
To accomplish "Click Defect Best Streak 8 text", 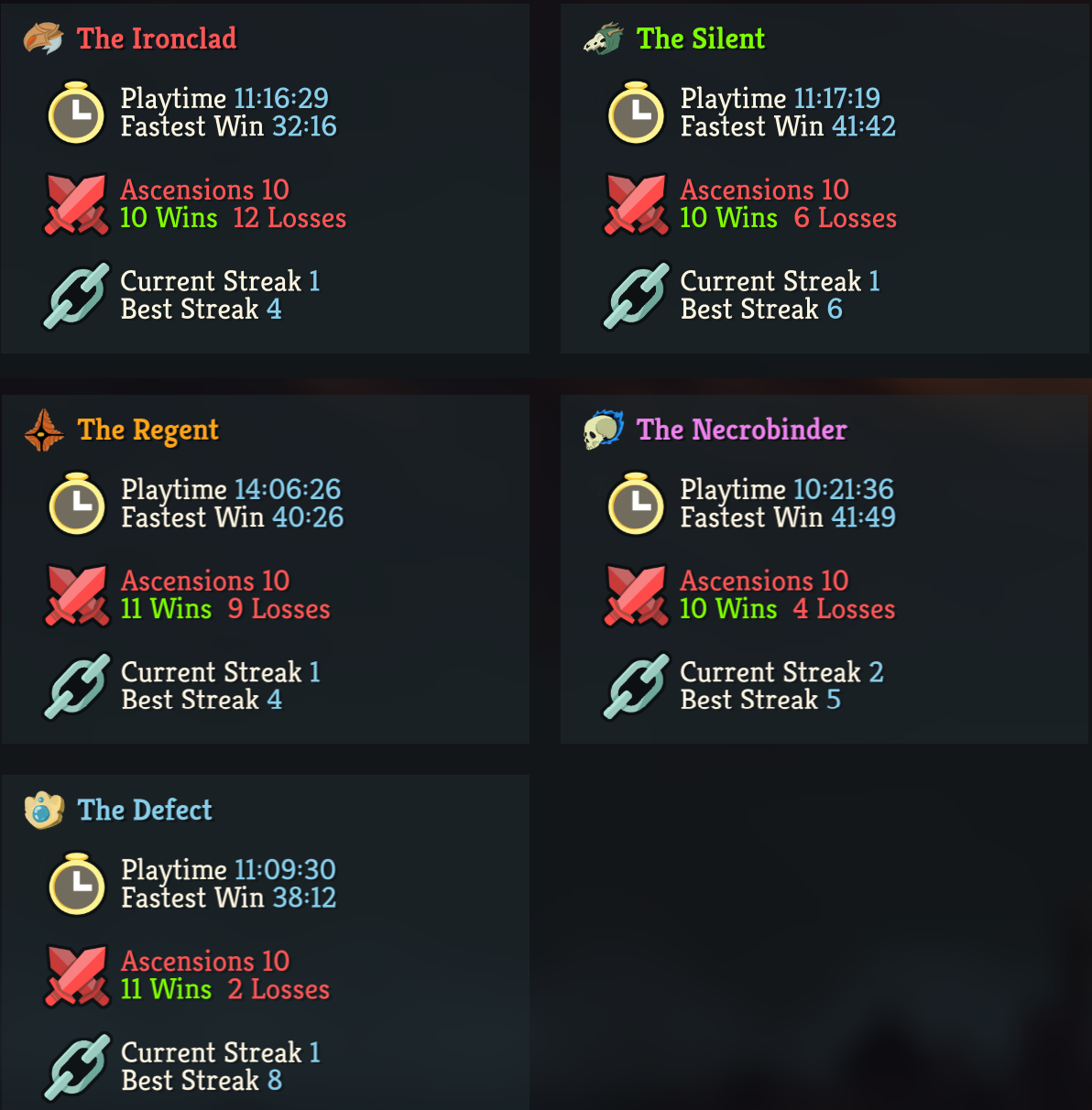I will click(x=202, y=1081).
